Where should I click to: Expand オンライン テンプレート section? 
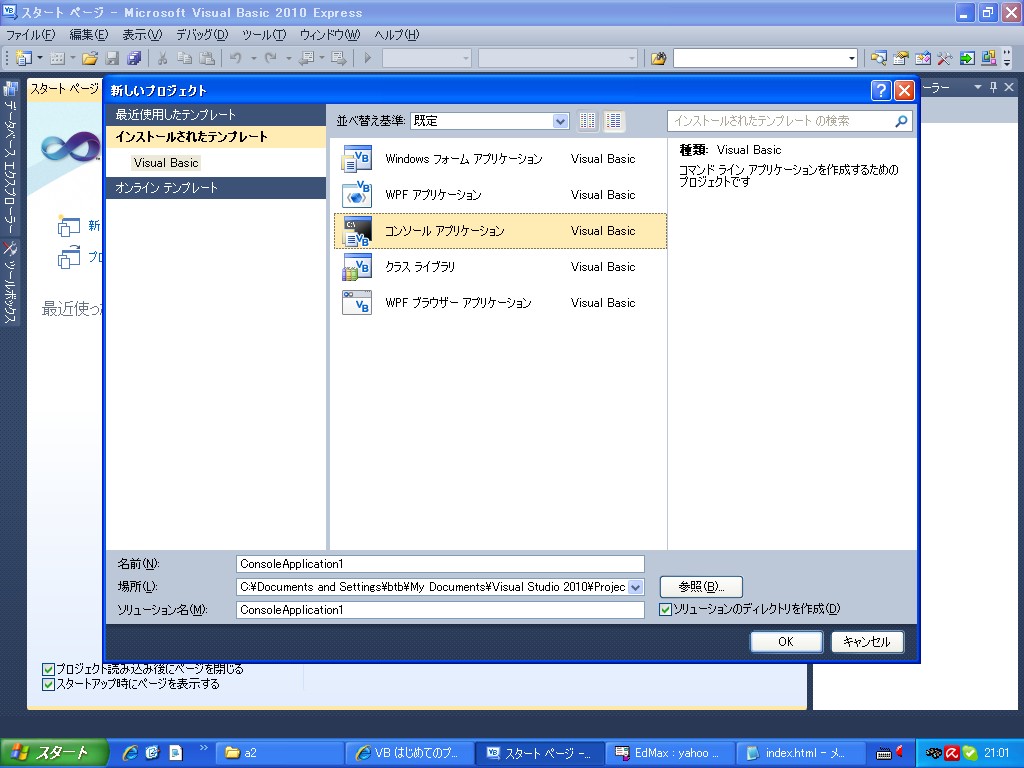click(216, 187)
